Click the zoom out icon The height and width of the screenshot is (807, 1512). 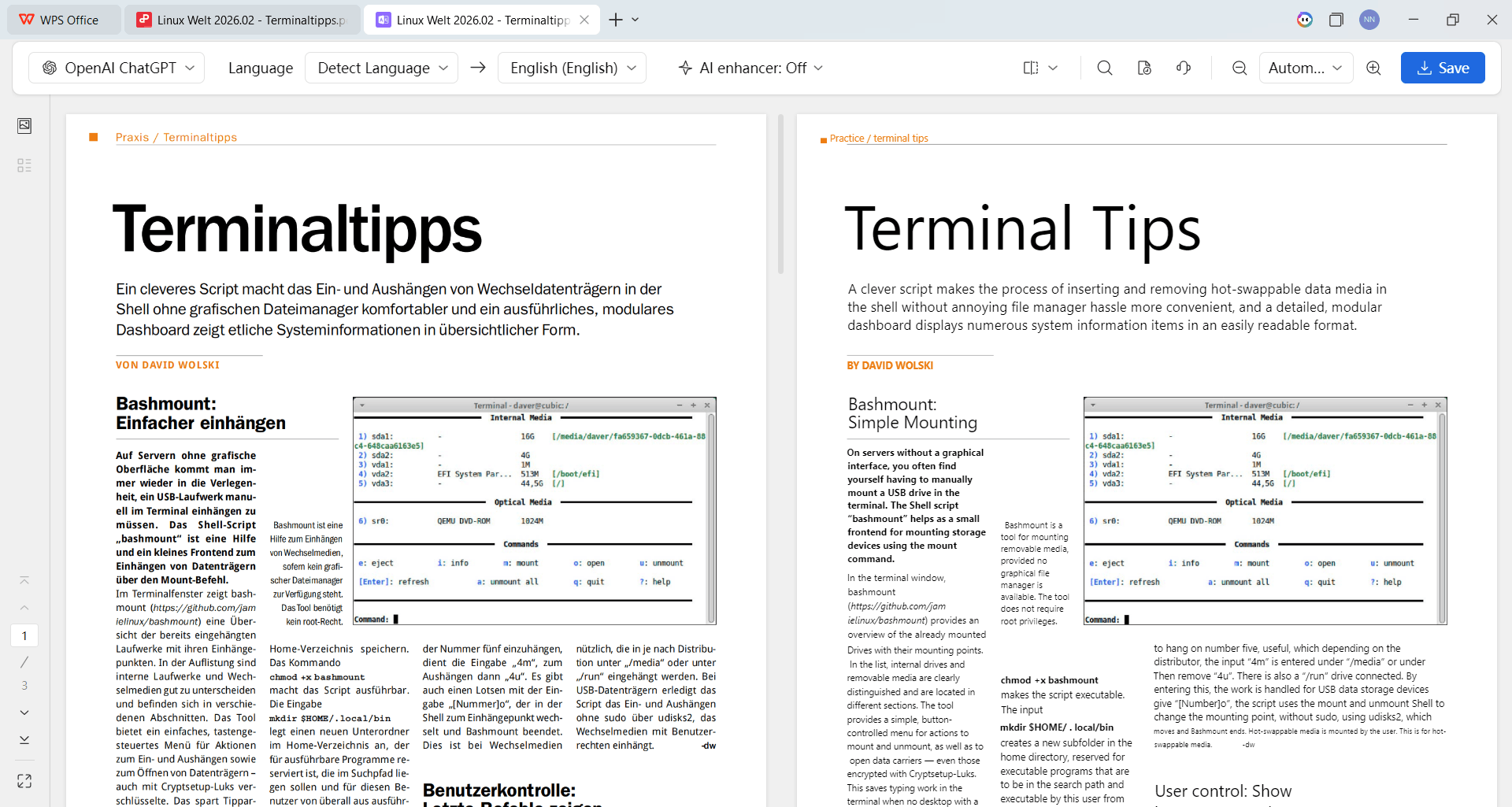pyautogui.click(x=1240, y=68)
